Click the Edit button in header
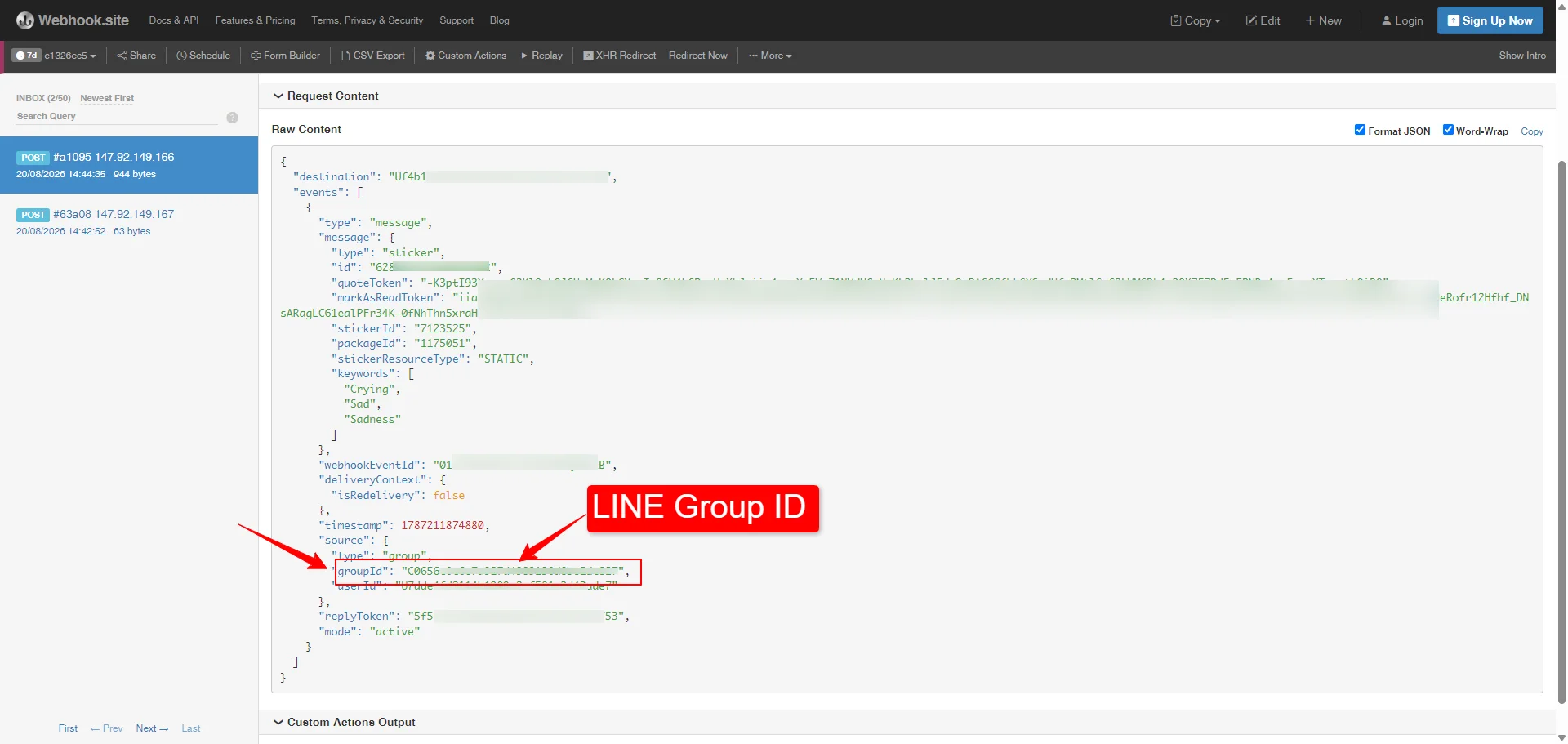 click(1263, 20)
